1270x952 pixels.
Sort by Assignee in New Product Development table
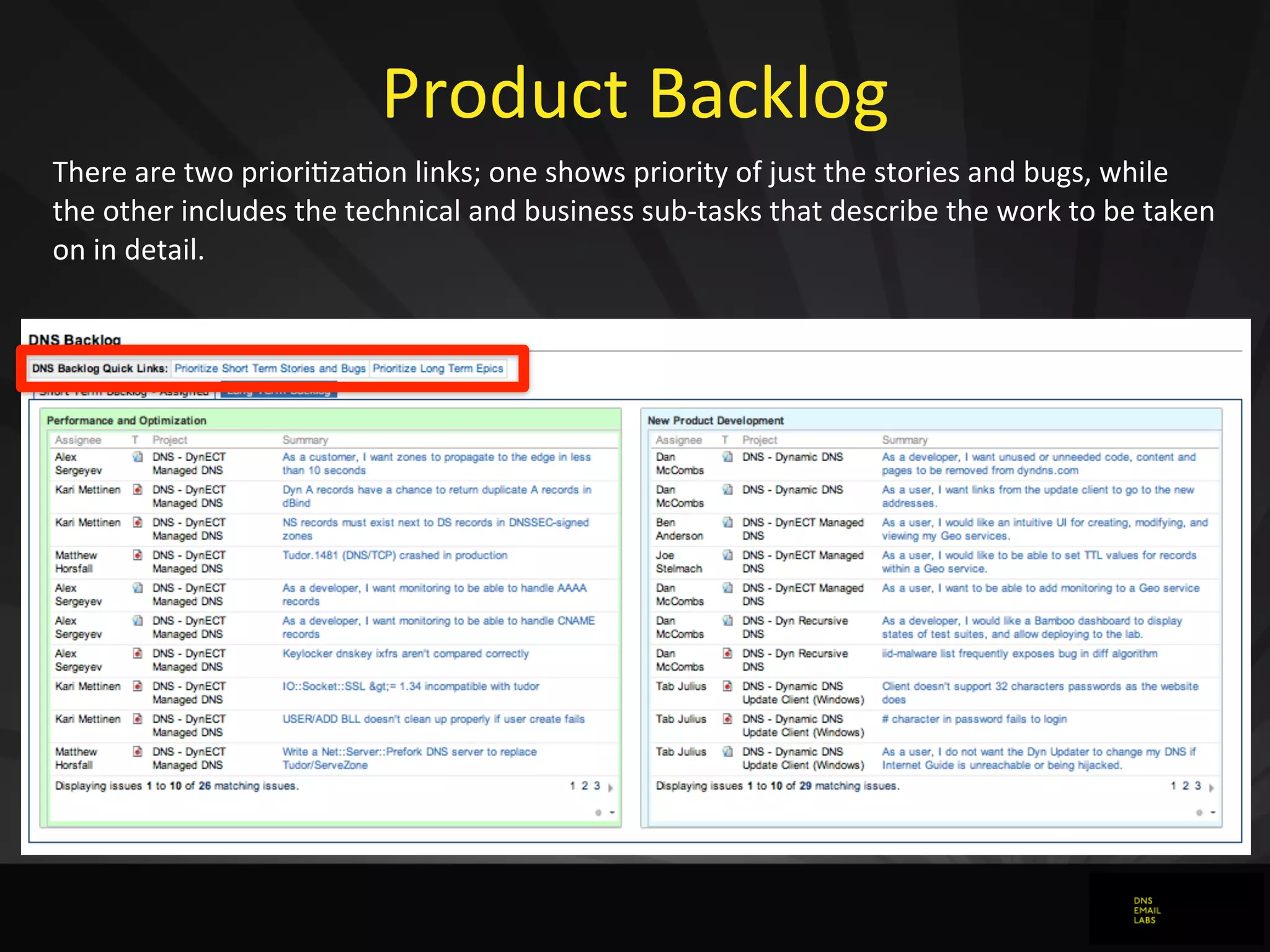(679, 440)
